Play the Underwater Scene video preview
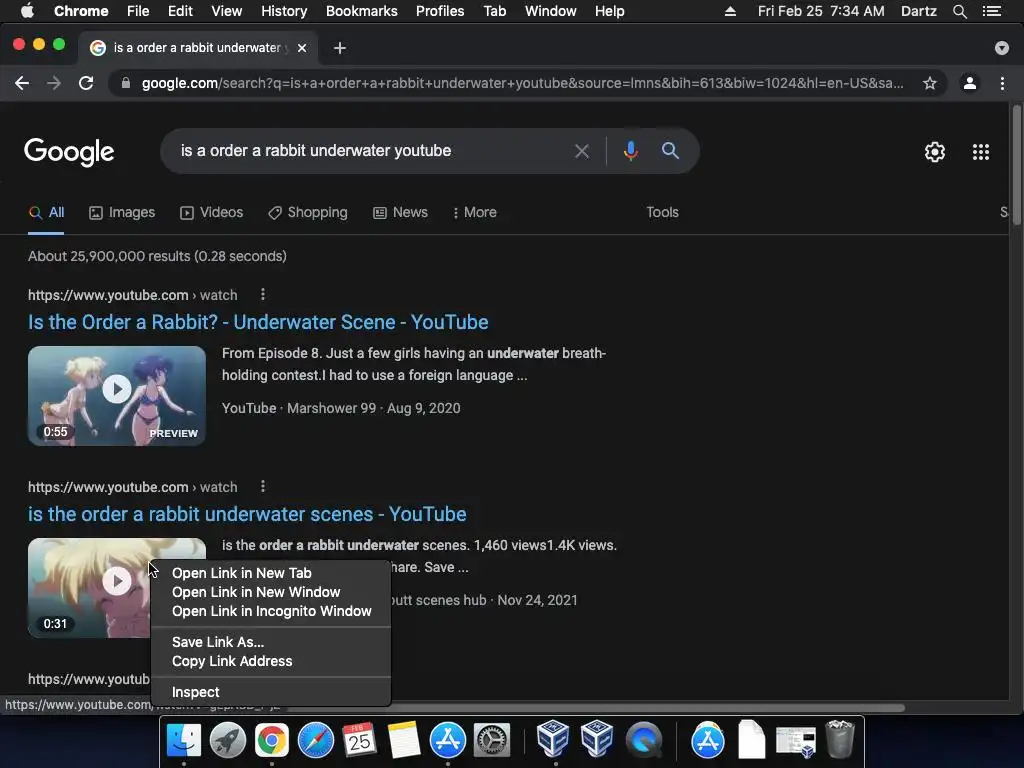This screenshot has height=768, width=1024. point(117,389)
